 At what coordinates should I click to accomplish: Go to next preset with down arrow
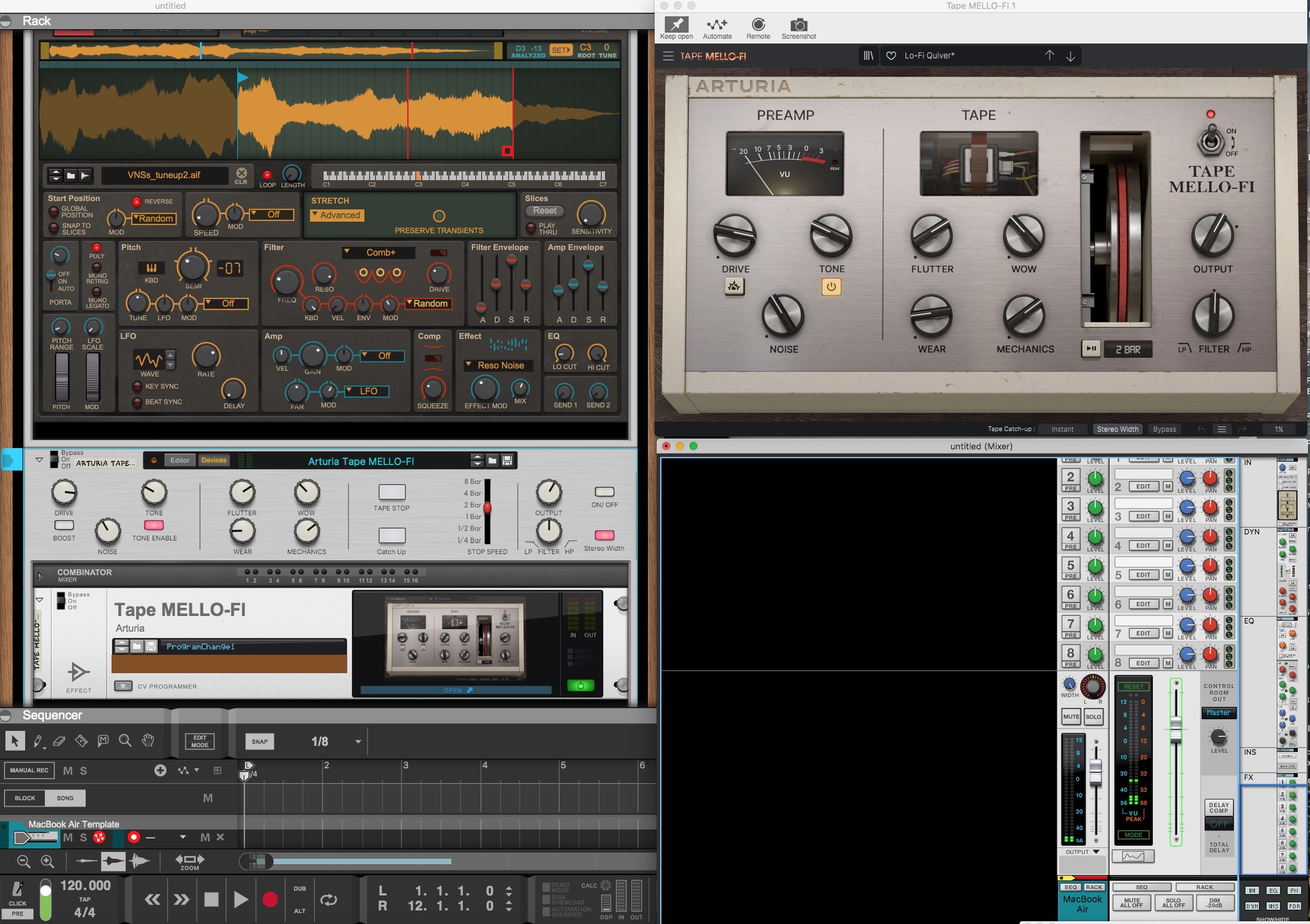pyautogui.click(x=1071, y=56)
